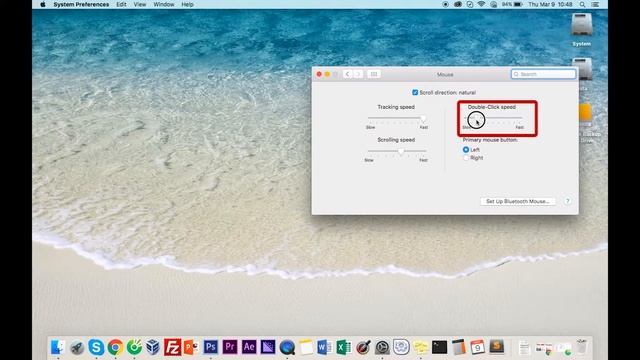The width and height of the screenshot is (640, 360).
Task: Open QuickTime Player in the Dock
Action: click(x=287, y=347)
